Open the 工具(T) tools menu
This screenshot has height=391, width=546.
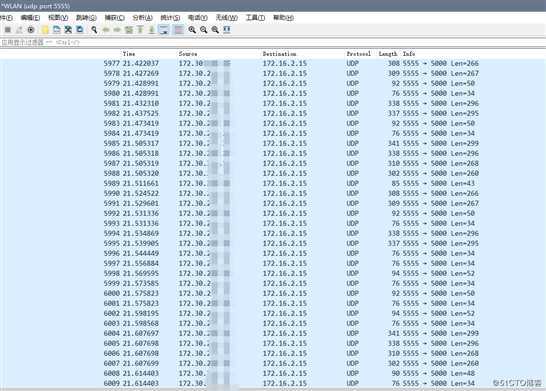coord(255,17)
